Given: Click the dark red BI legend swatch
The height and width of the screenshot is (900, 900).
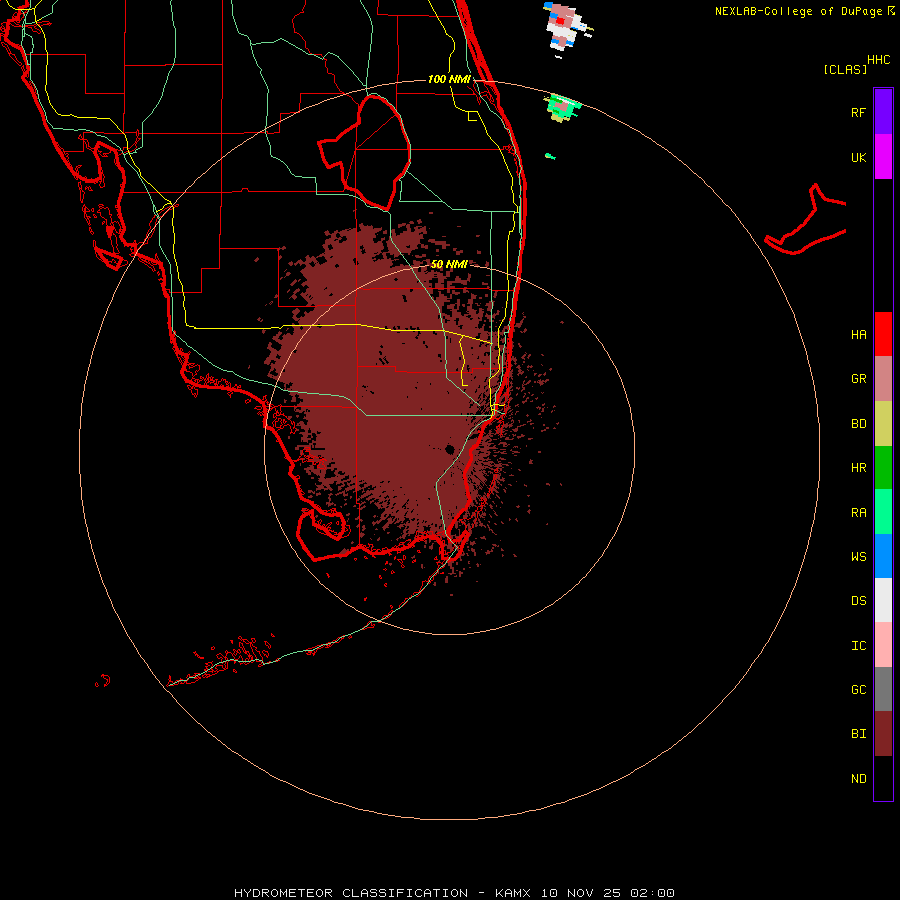Looking at the screenshot, I should coord(883,734).
